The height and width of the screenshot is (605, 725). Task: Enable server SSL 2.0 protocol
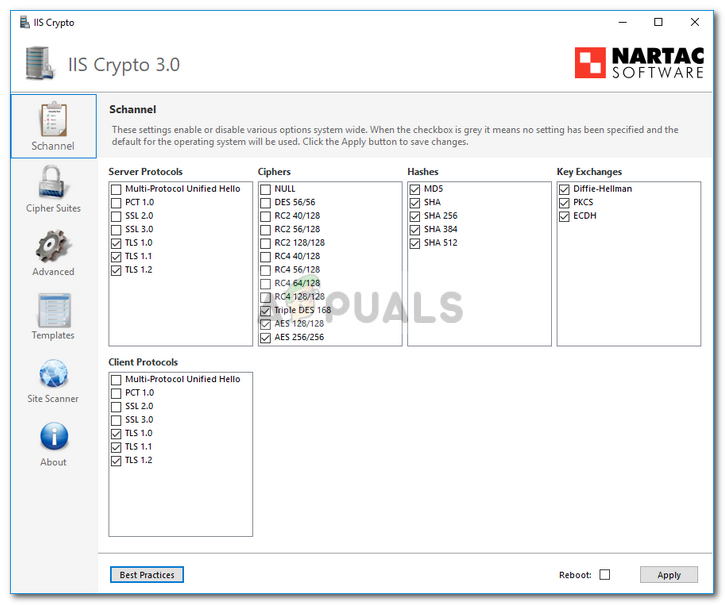pyautogui.click(x=116, y=216)
